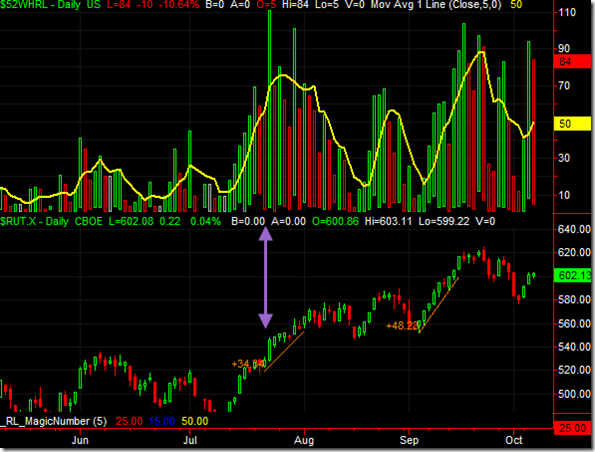Click the Mov Avg 1 Line indicator label
595x452 pixels.
pyautogui.click(x=436, y=5)
